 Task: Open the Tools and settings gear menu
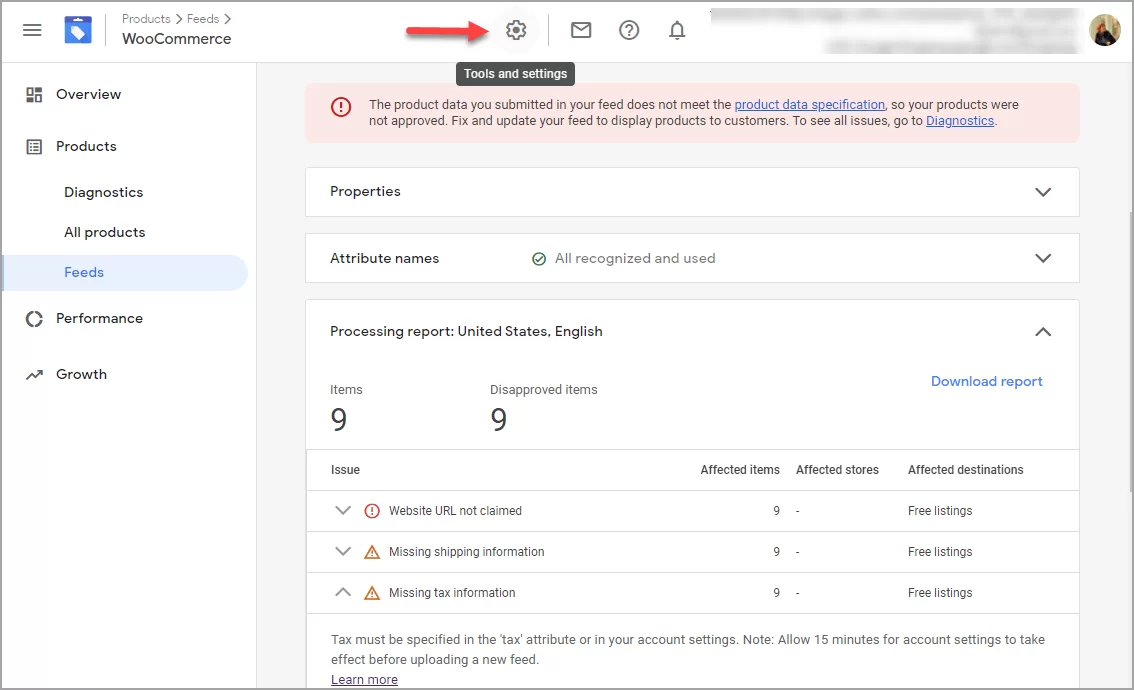tap(515, 29)
